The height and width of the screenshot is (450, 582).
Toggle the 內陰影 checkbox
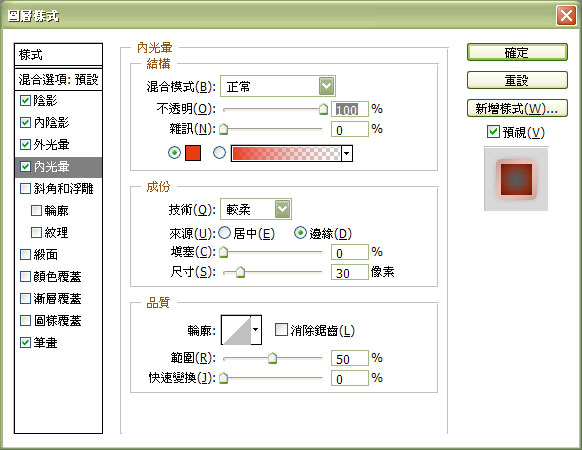coord(25,123)
